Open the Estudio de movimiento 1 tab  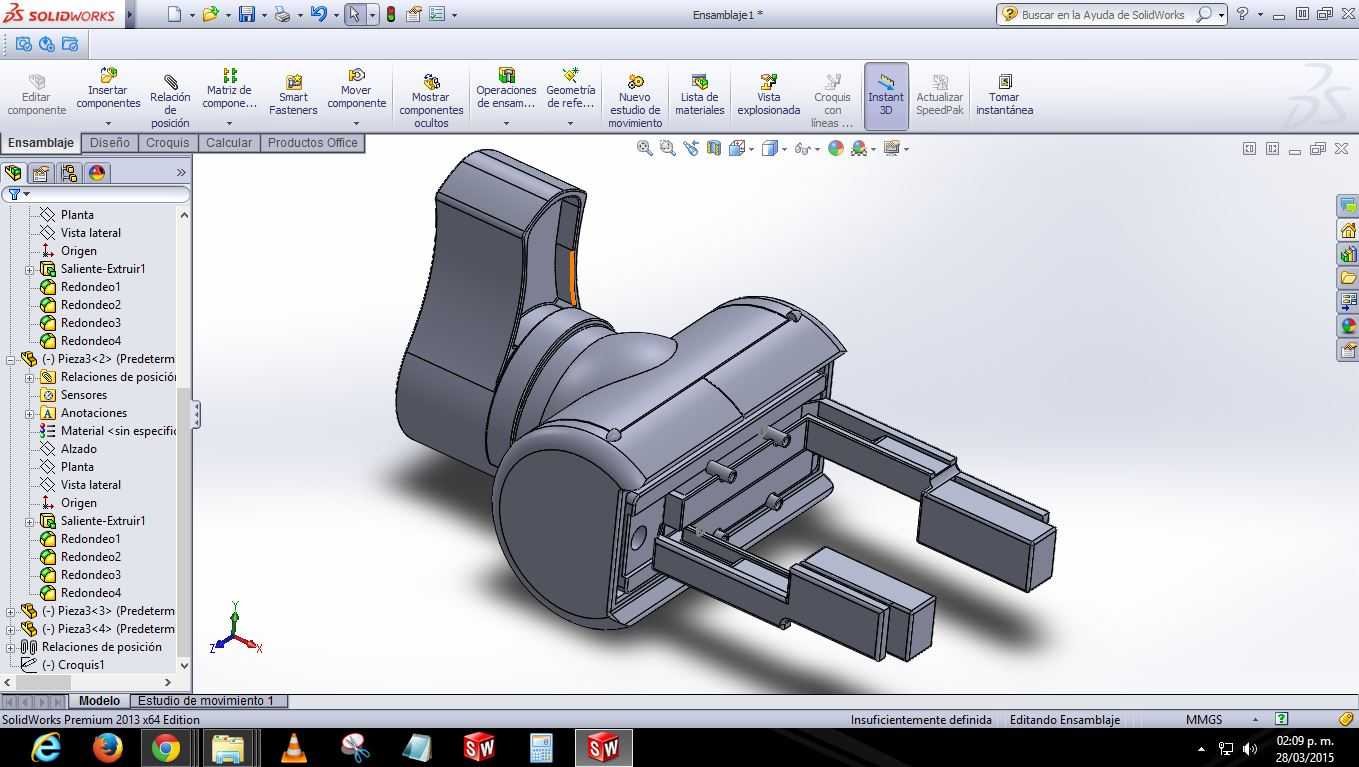click(x=206, y=701)
